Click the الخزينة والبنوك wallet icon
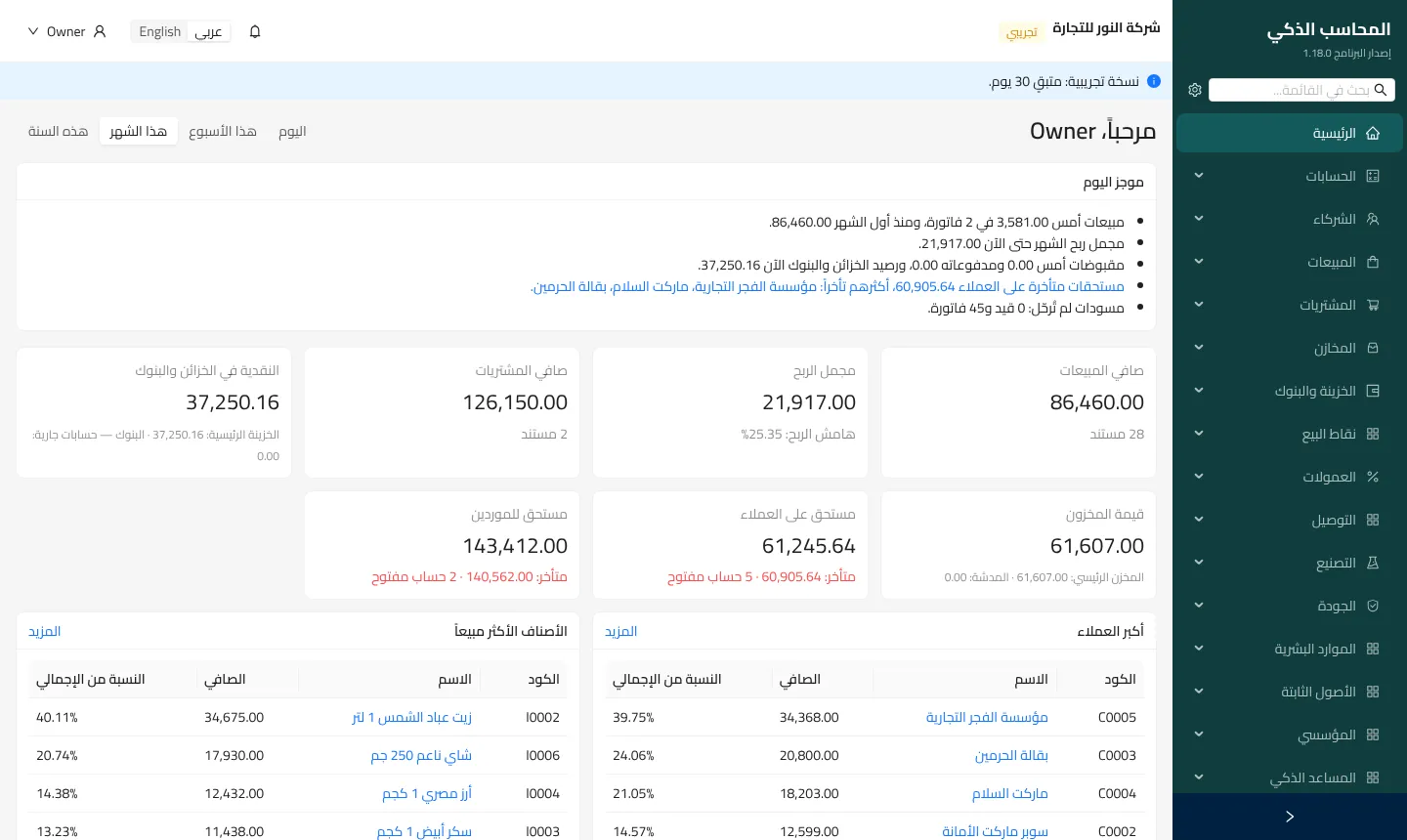Image resolution: width=1407 pixels, height=840 pixels. (x=1373, y=391)
